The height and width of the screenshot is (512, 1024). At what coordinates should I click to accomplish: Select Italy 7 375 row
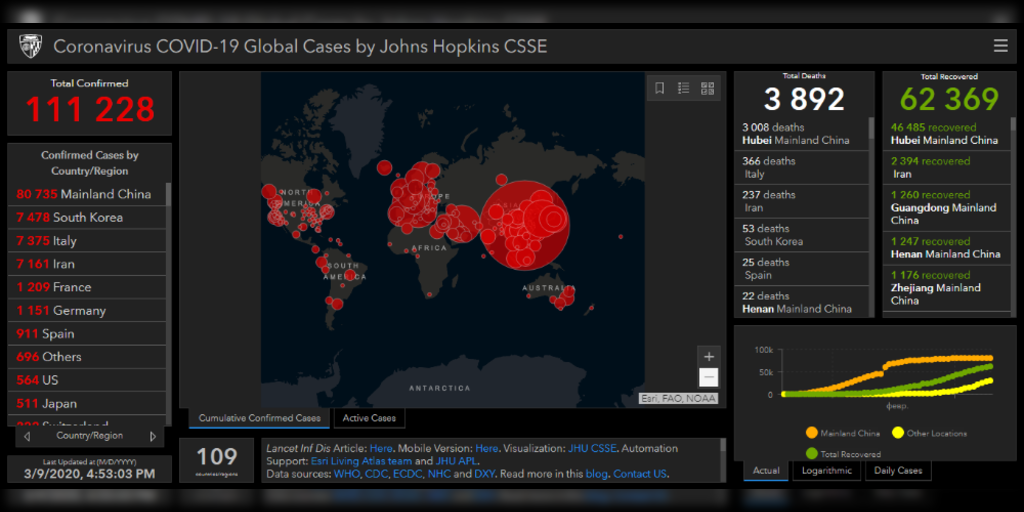(87, 241)
